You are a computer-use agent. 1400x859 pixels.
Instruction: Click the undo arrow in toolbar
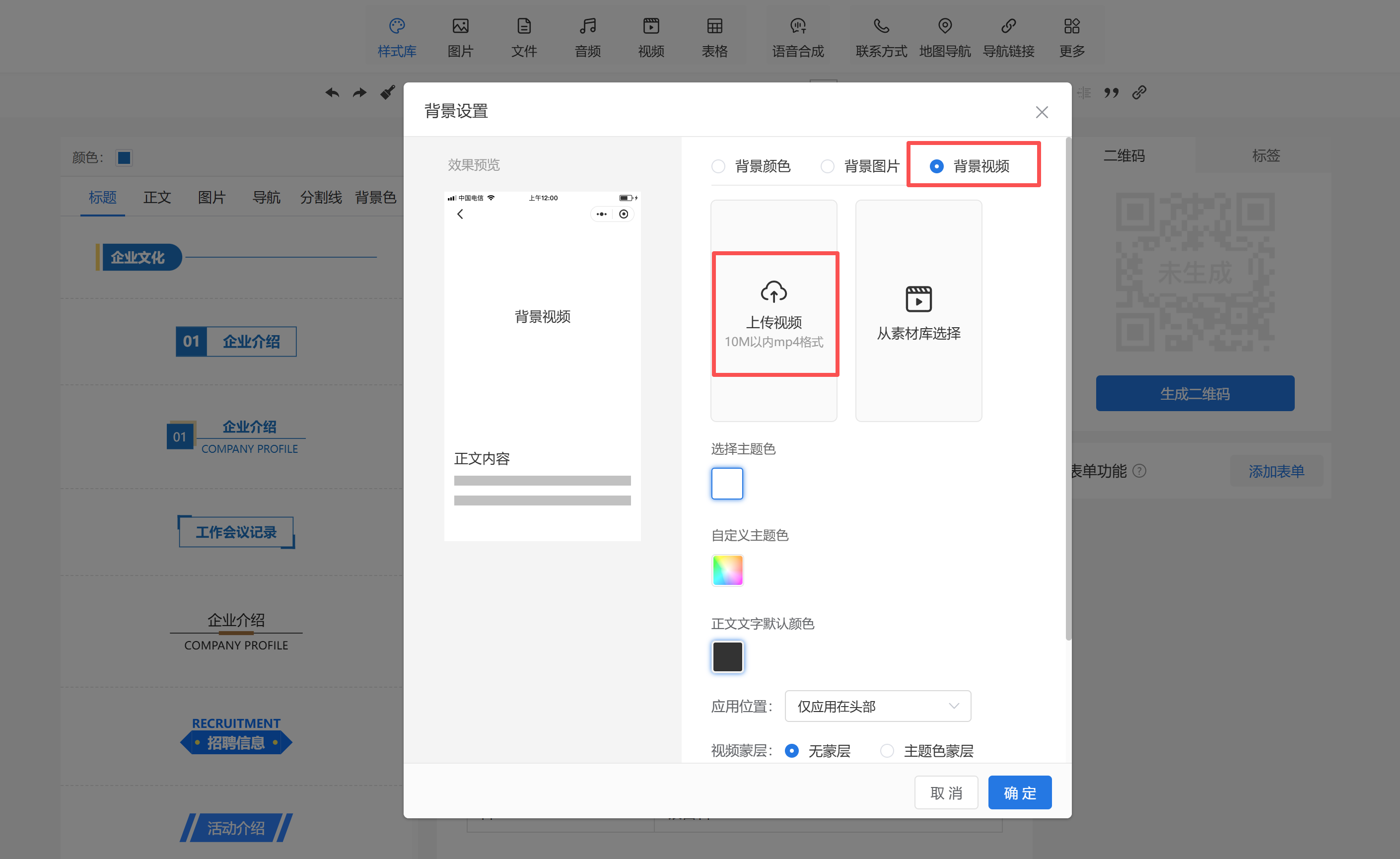pos(333,93)
